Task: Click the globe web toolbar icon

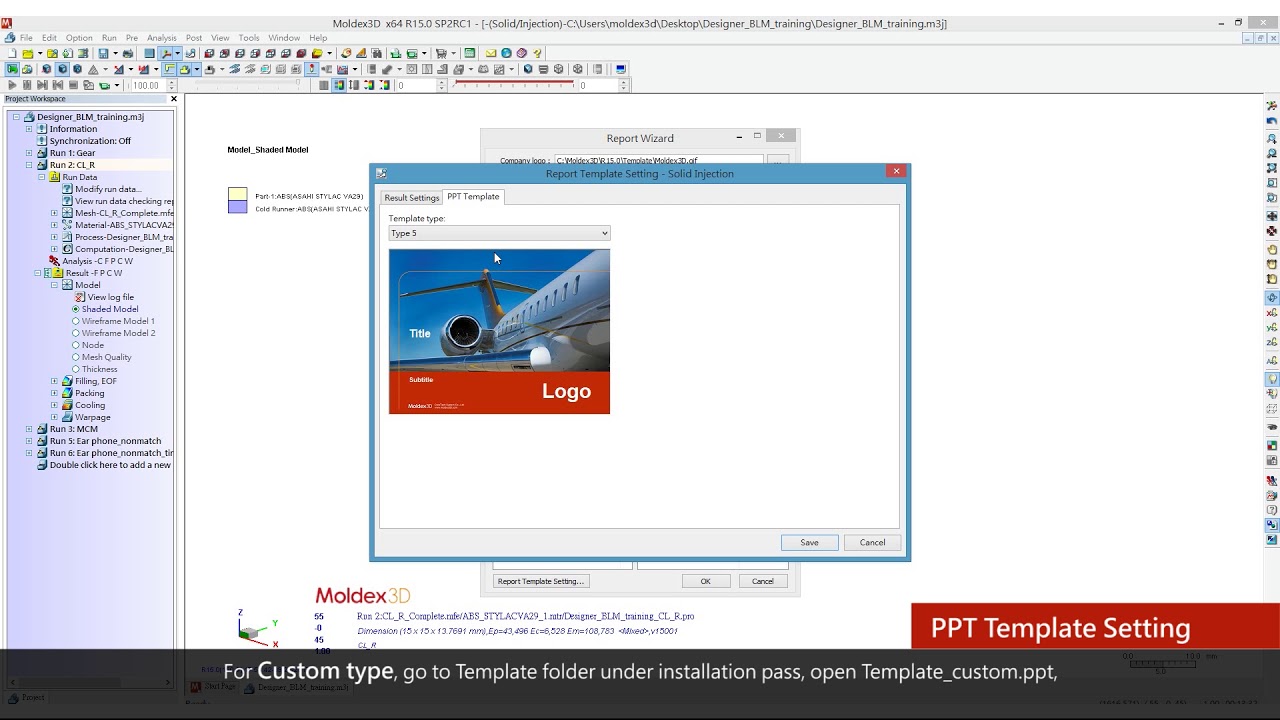Action: (506, 53)
